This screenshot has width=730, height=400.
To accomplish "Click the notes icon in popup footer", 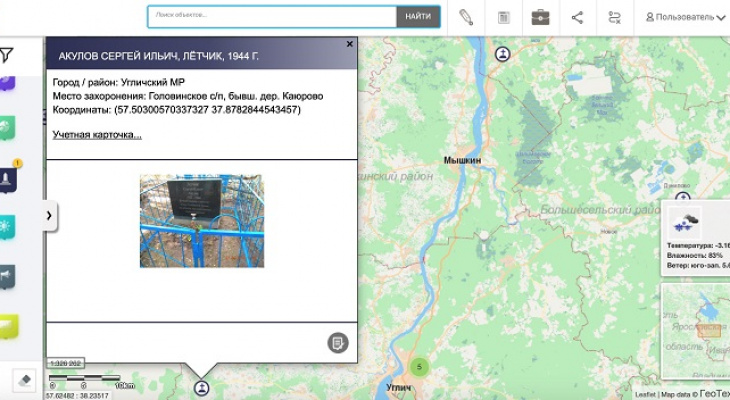I will (x=338, y=343).
